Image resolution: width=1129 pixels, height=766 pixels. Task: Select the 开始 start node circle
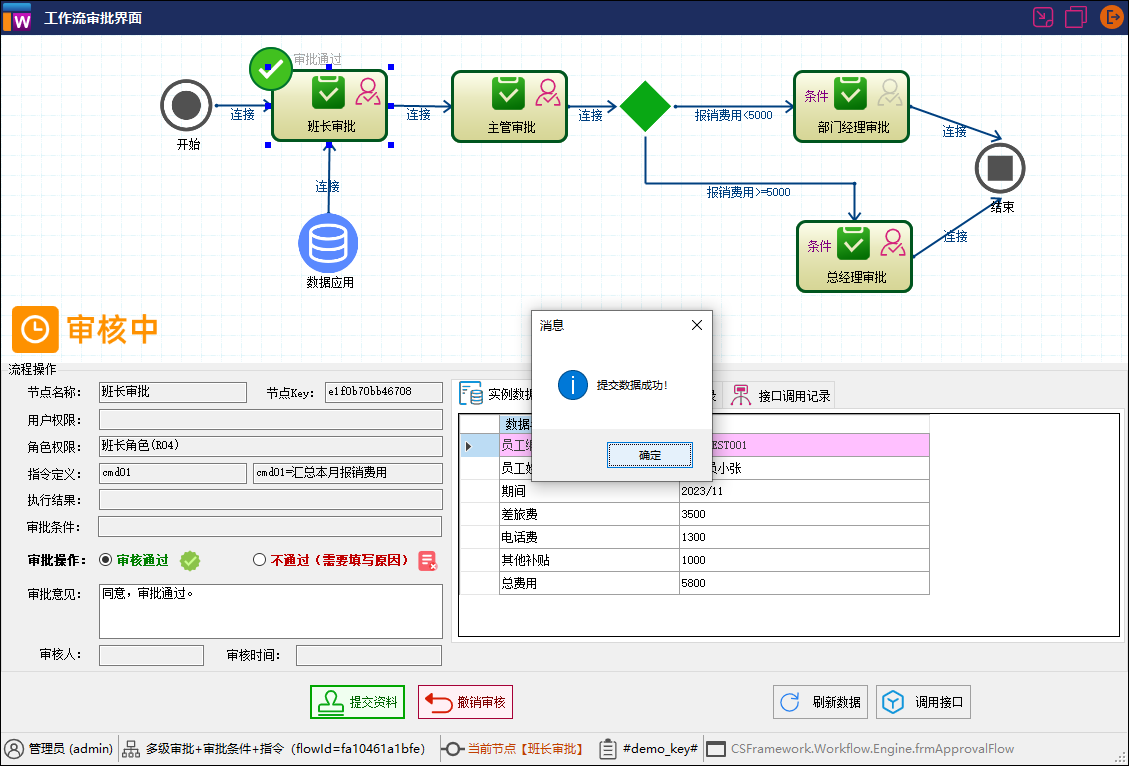point(186,105)
